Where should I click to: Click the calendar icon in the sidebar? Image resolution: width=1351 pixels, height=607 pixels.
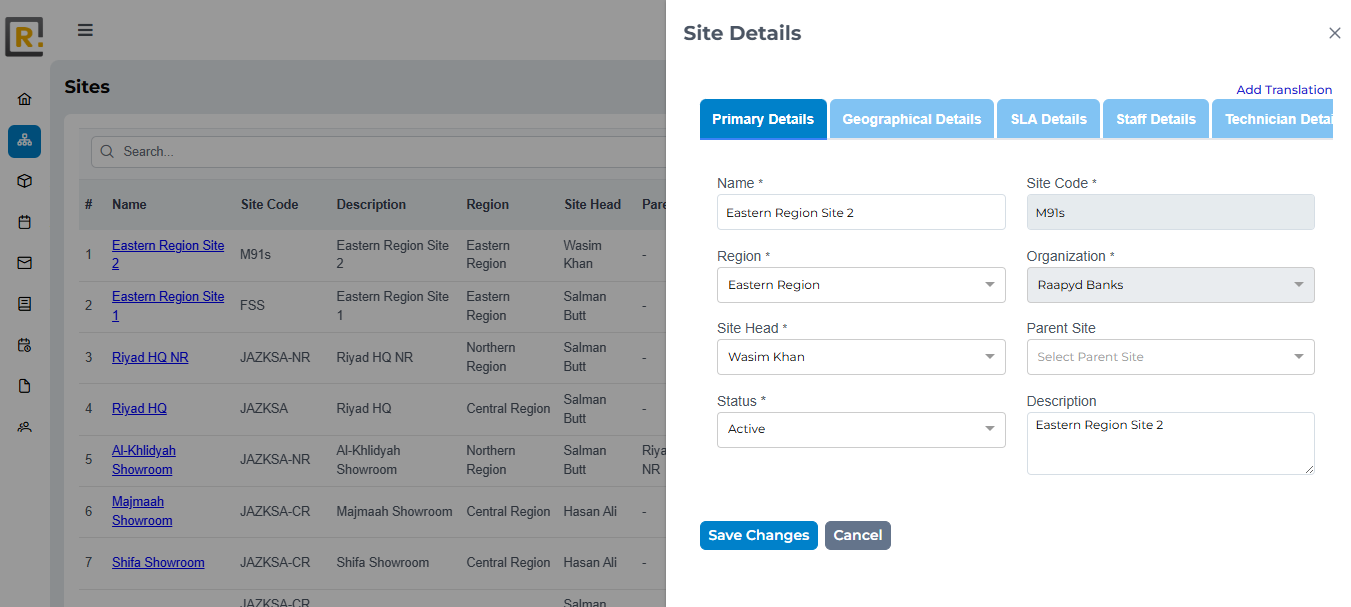point(24,221)
